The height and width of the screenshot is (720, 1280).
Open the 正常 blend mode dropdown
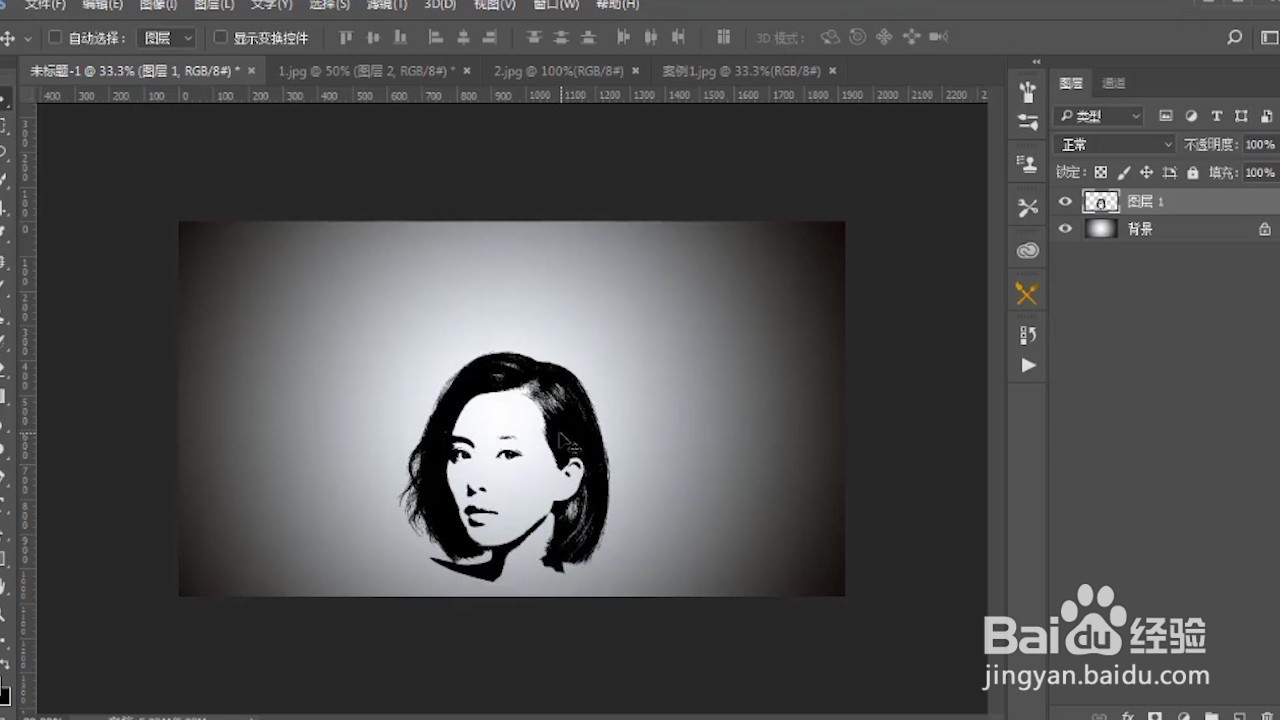[x=1113, y=144]
